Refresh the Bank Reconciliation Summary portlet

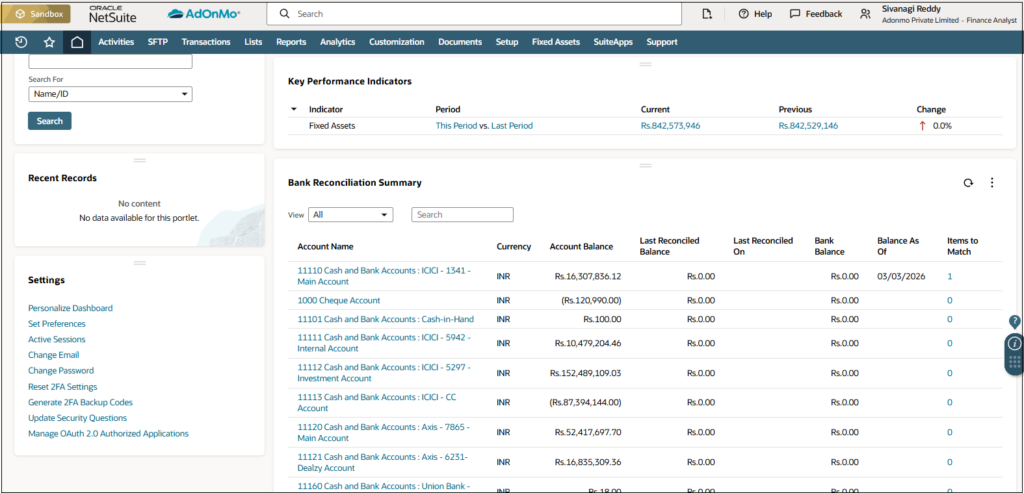point(968,183)
